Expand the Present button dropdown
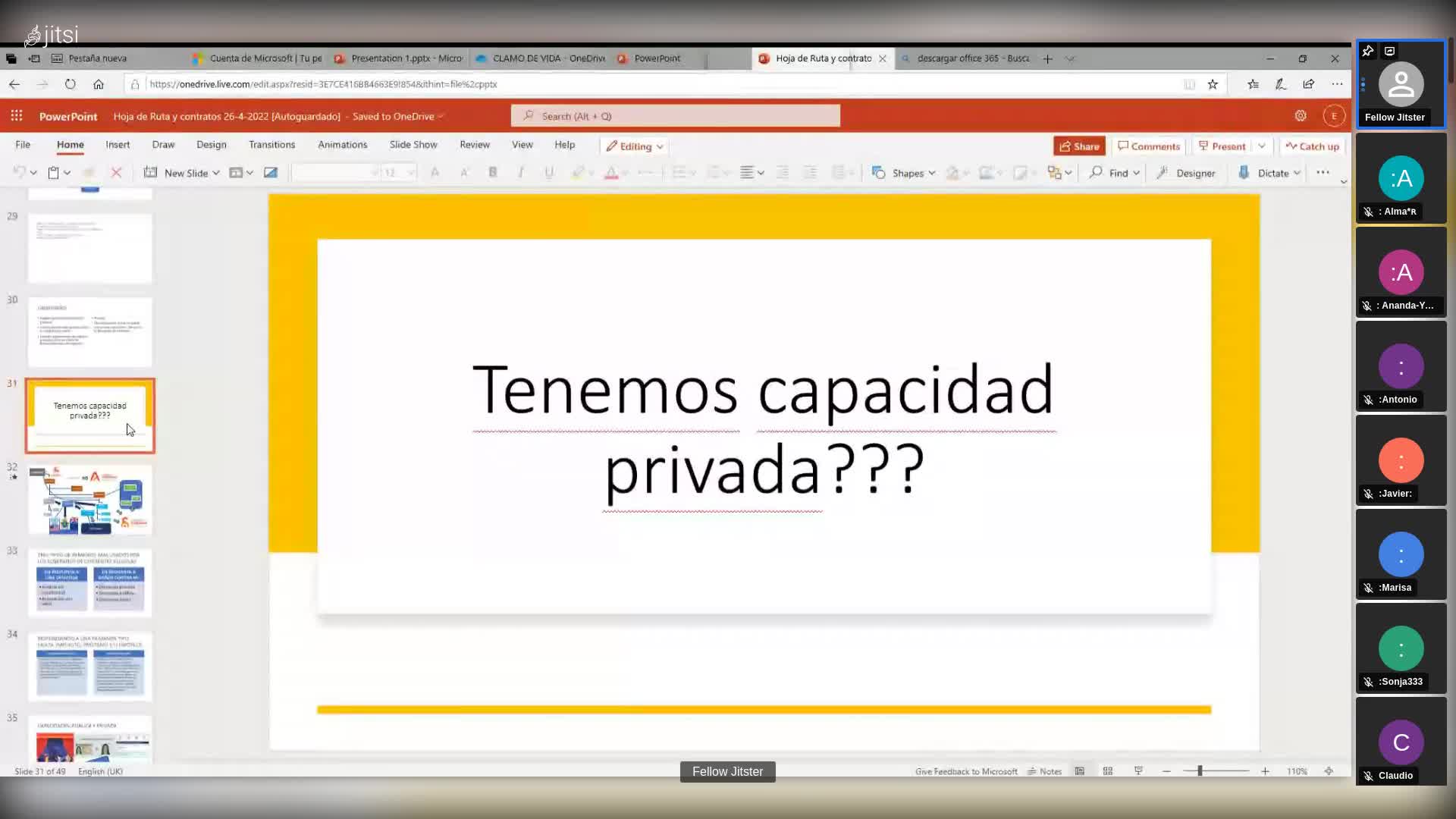The image size is (1456, 819). (x=1261, y=146)
